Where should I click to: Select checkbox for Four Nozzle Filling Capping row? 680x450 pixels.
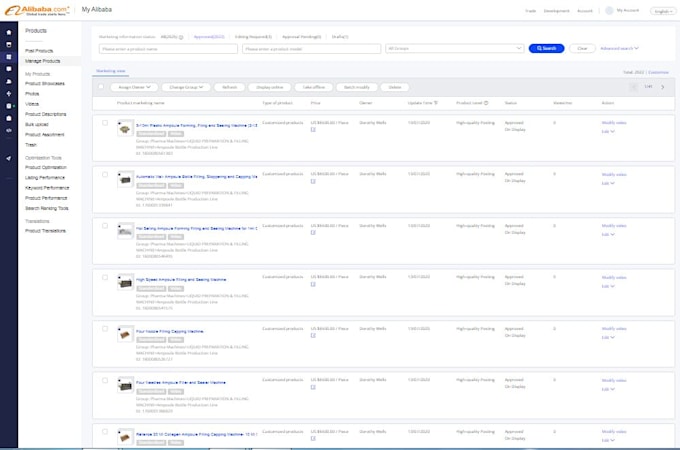105,329
